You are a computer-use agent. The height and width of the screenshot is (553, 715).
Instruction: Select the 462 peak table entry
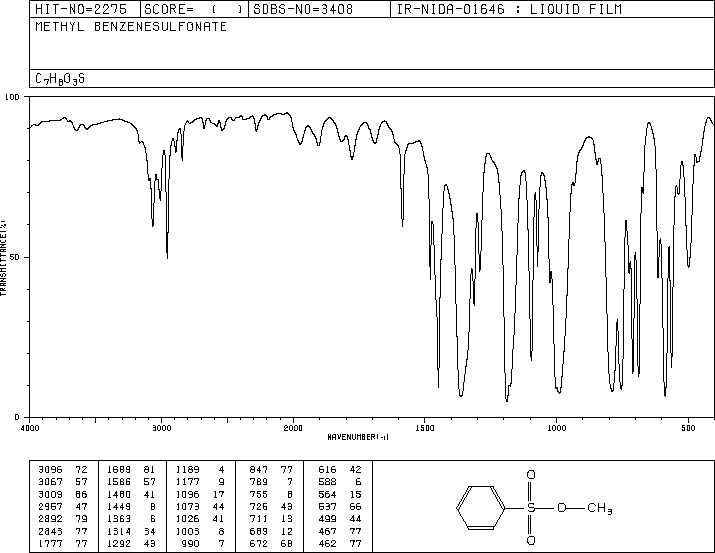(340, 543)
